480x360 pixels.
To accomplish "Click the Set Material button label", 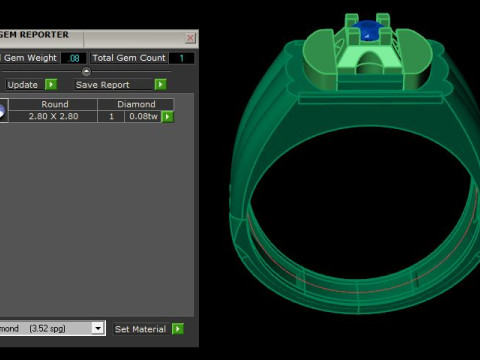I will click(x=140, y=329).
